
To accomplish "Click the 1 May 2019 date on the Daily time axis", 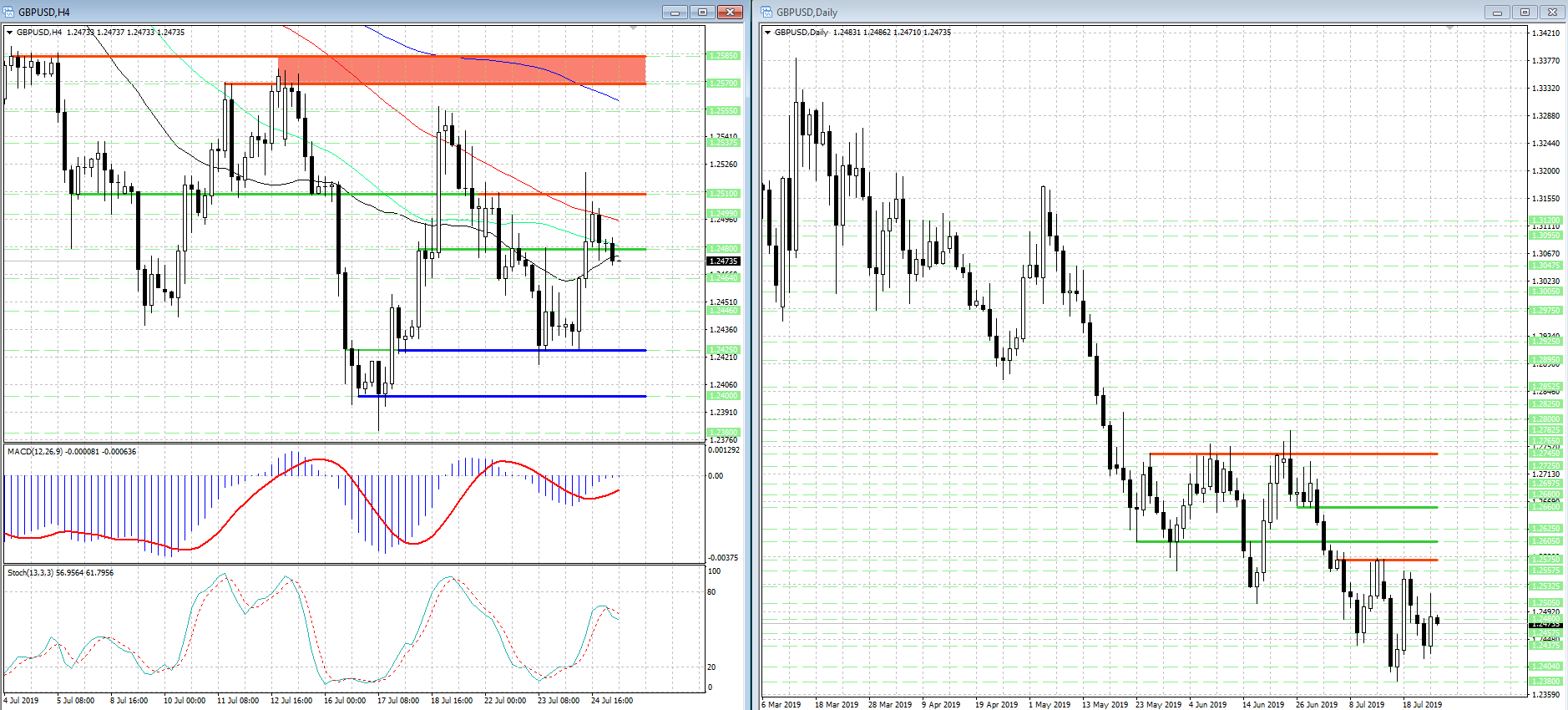I will pos(1050,705).
